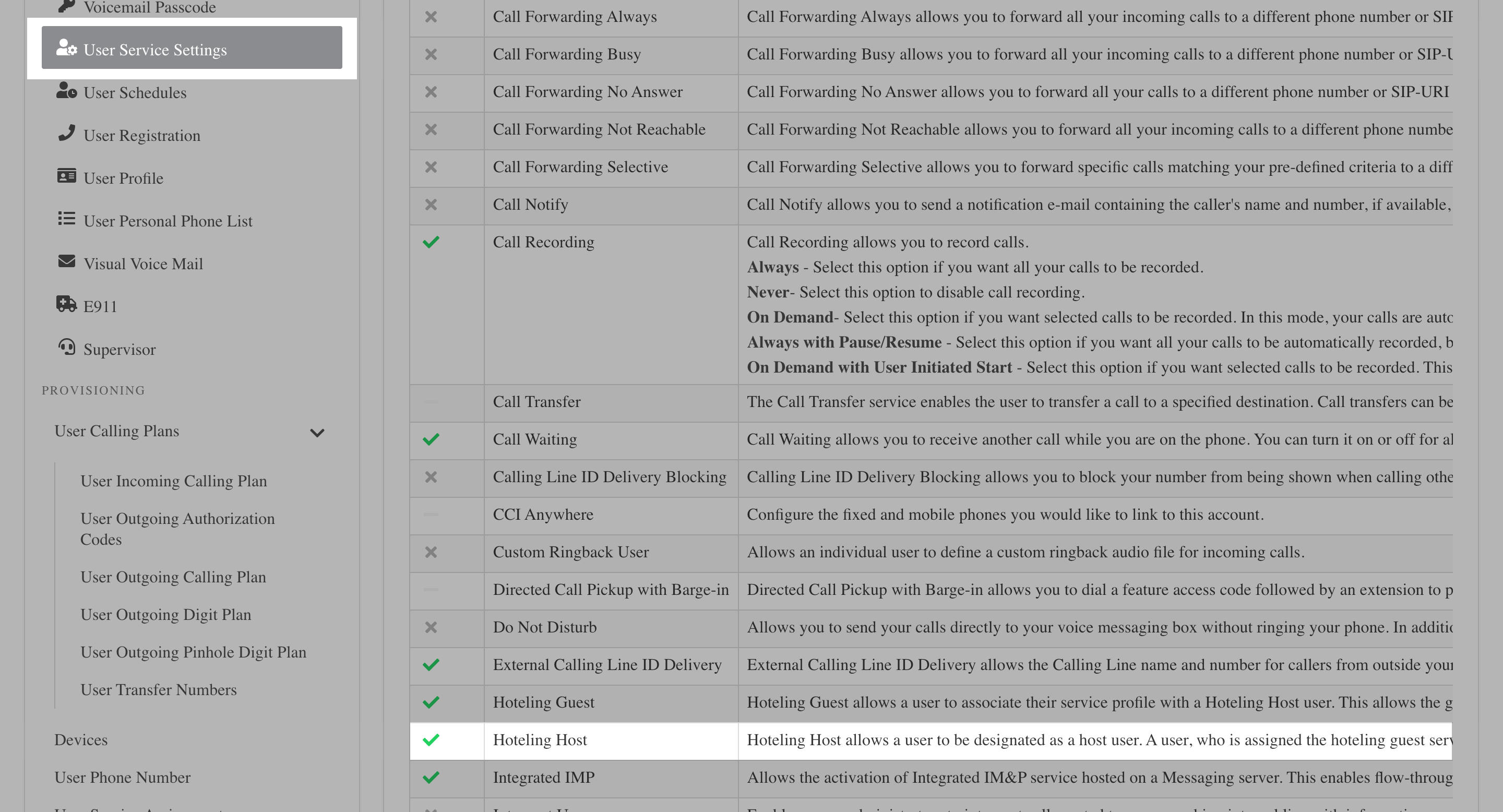Viewport: 1503px width, 812px height.
Task: Select User Transfer Numbers item
Action: click(x=158, y=690)
